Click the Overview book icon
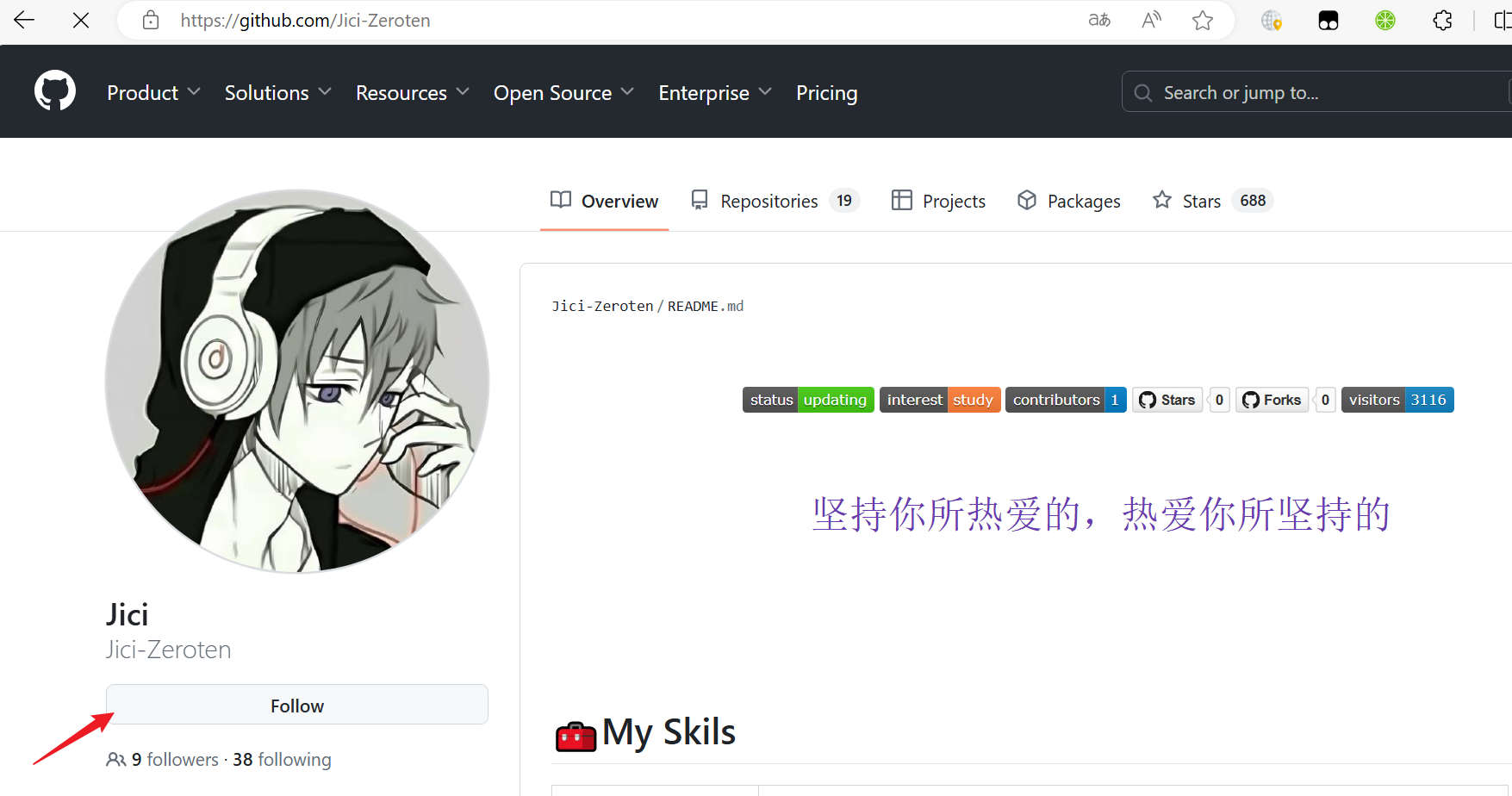The width and height of the screenshot is (1512, 796). 561,200
